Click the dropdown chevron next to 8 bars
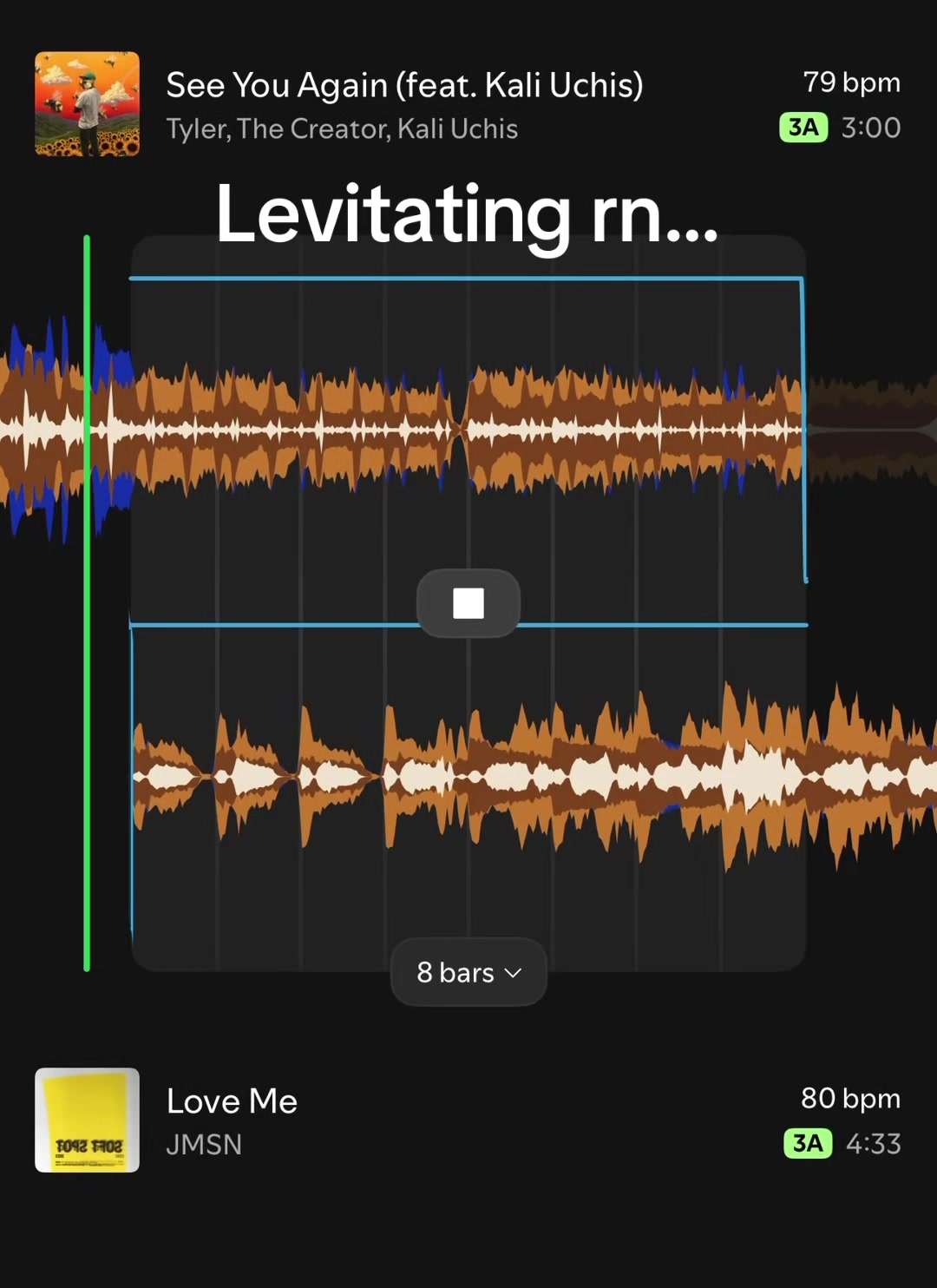This screenshot has width=937, height=1288. pyautogui.click(x=513, y=974)
